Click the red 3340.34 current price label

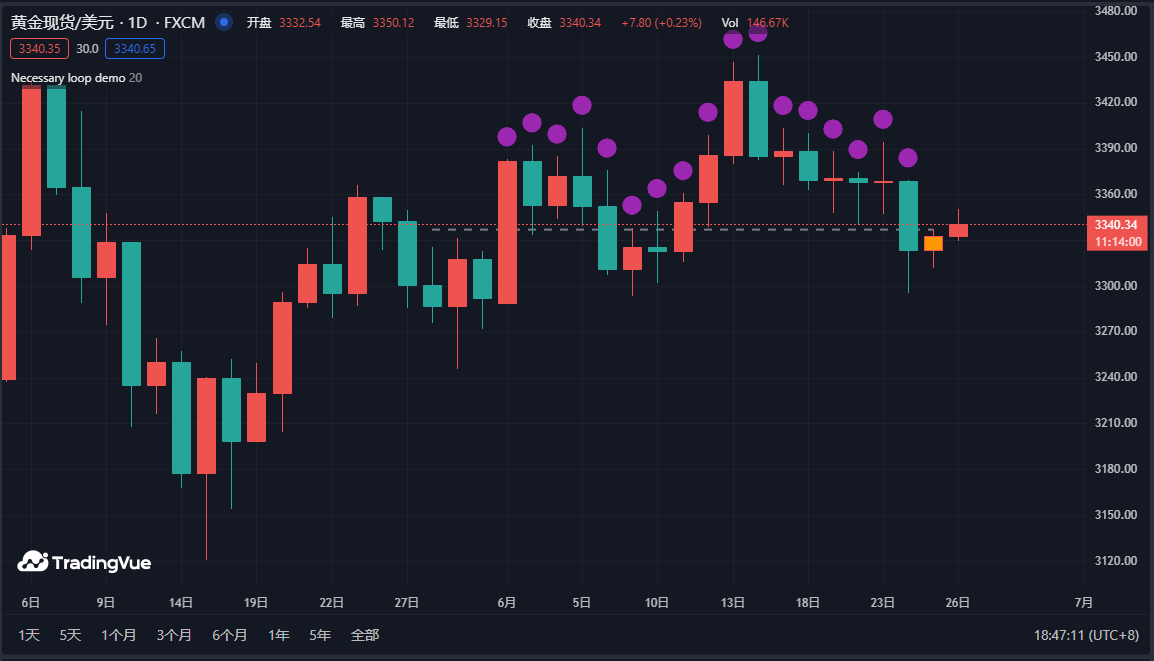click(x=1118, y=225)
